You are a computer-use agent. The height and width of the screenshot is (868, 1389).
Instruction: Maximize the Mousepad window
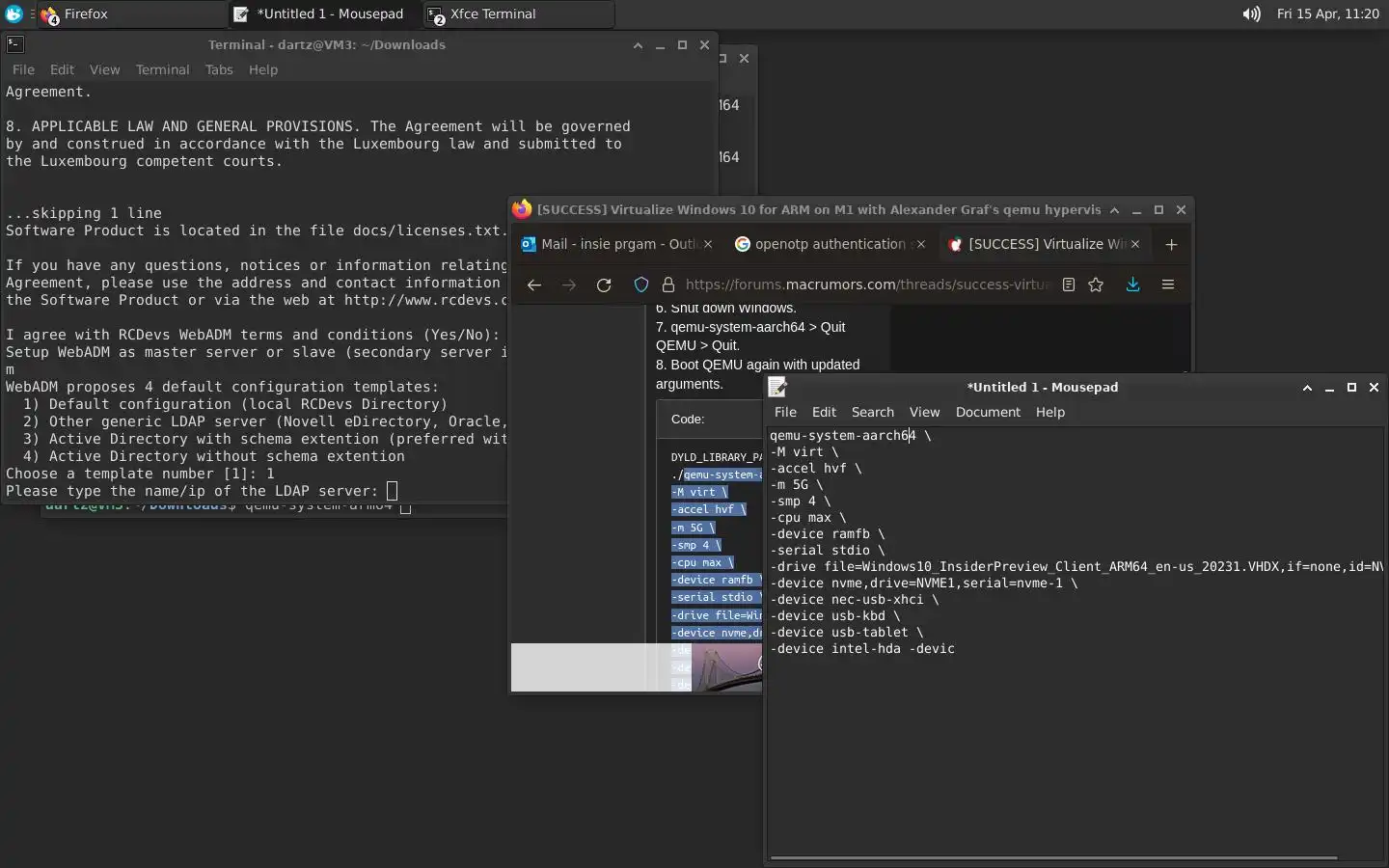pyautogui.click(x=1351, y=387)
